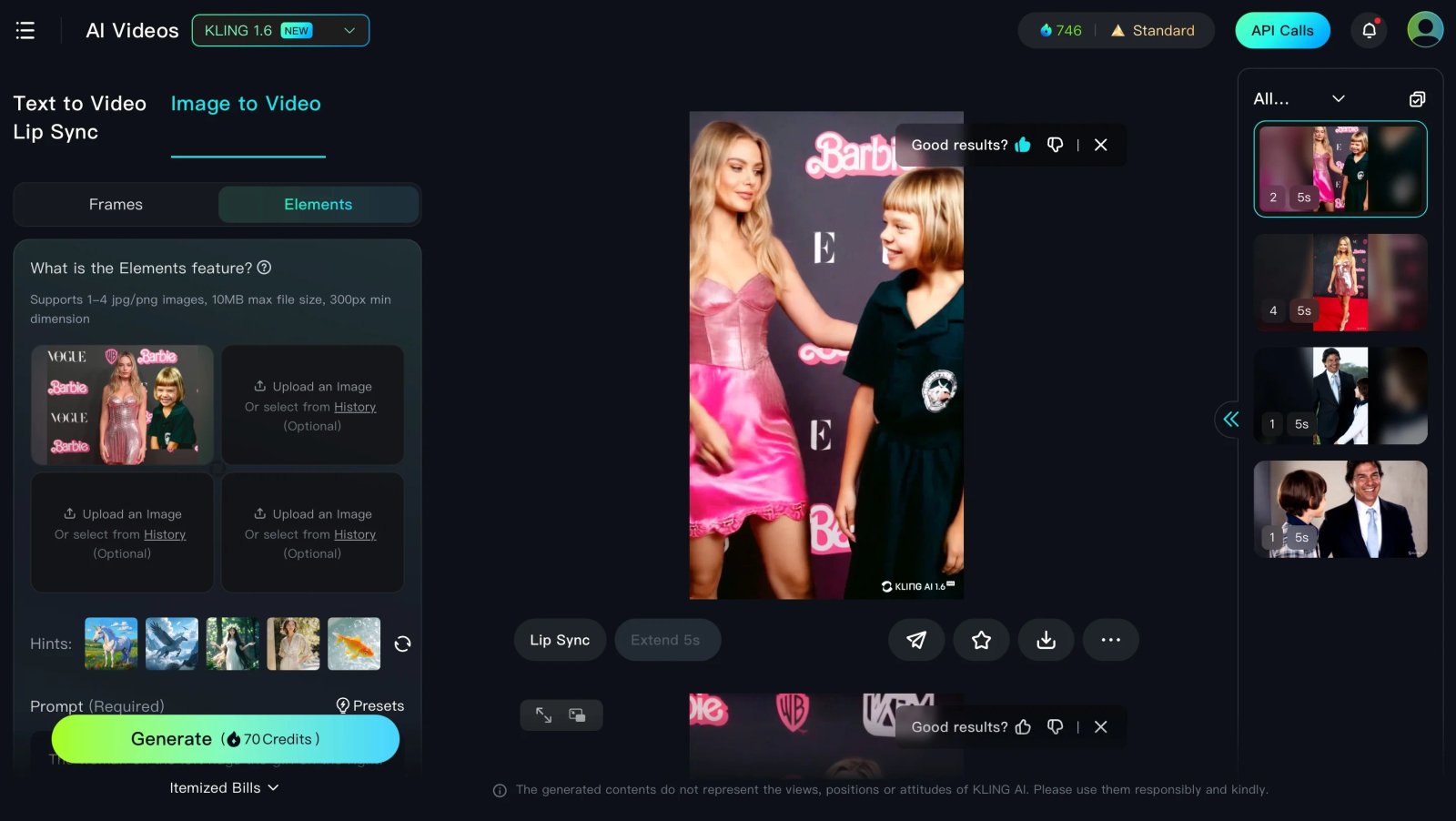Open the KLING 1.6 model dropdown

(x=280, y=31)
